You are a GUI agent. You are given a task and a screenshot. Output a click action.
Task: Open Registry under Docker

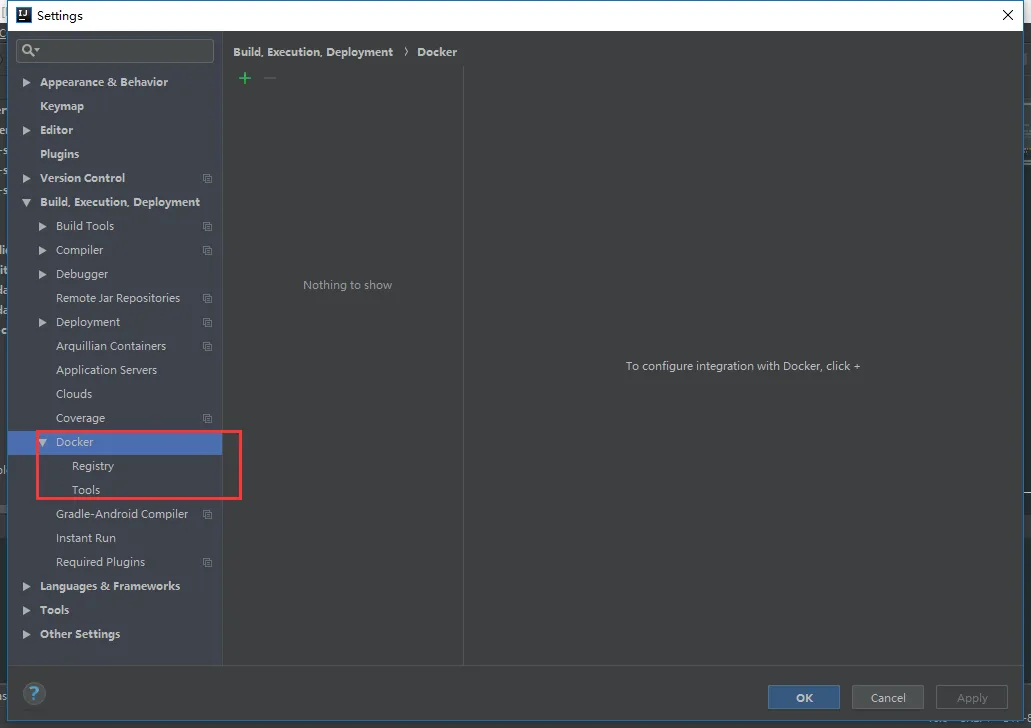tap(93, 466)
